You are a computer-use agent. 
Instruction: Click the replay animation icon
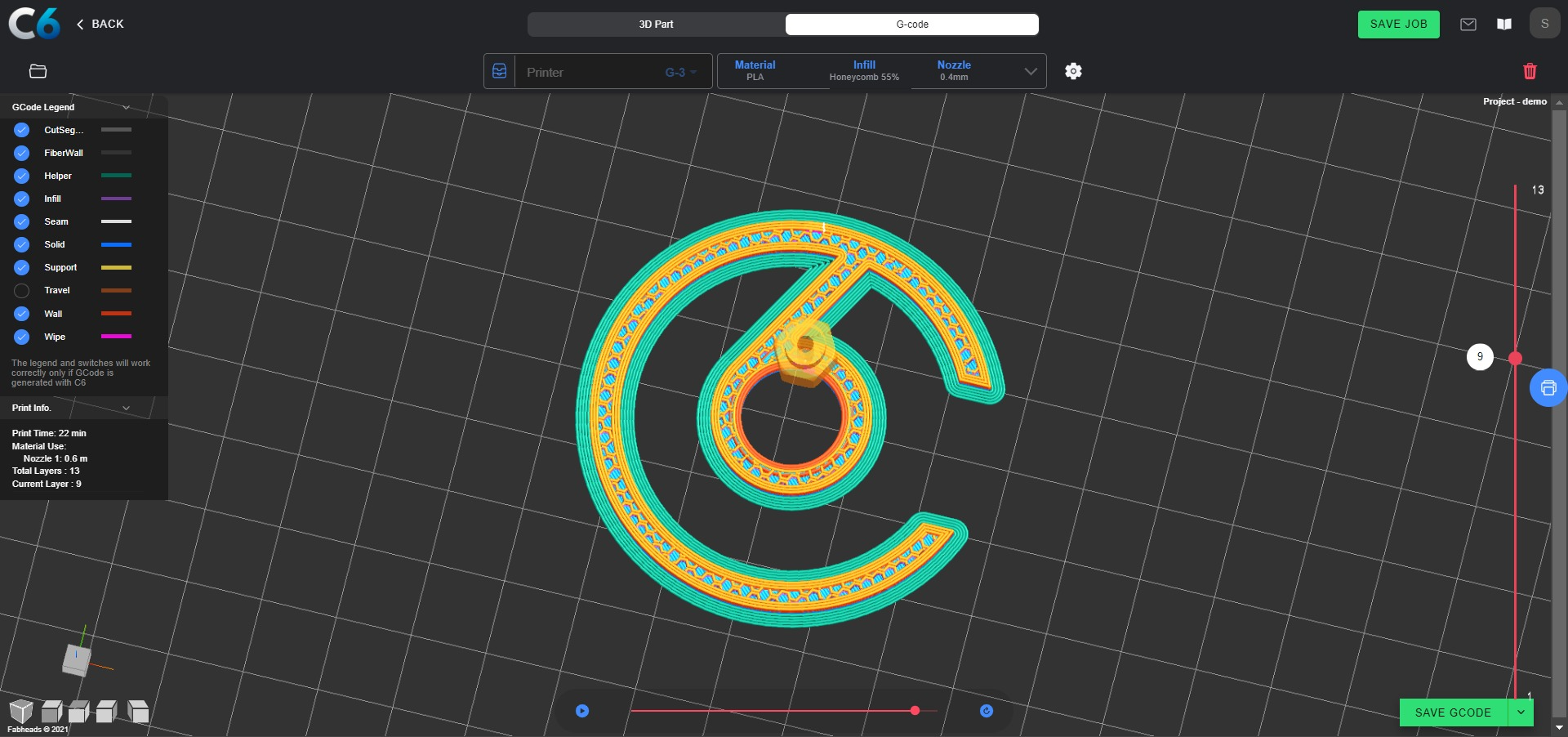click(986, 711)
